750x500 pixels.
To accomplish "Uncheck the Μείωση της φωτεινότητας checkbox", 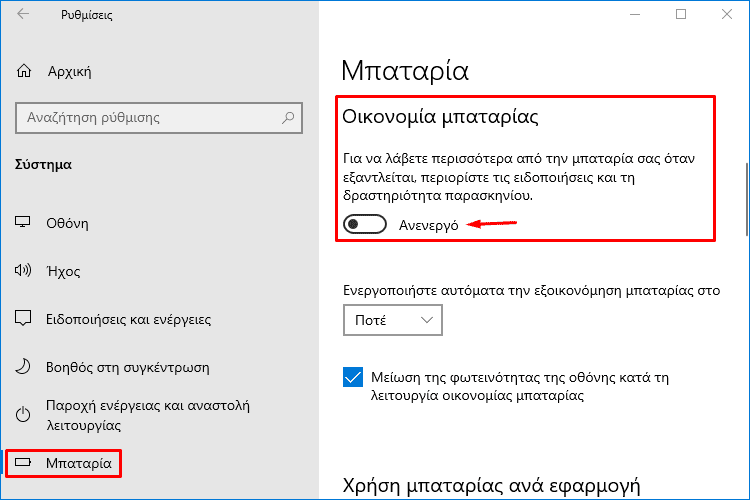I will [x=353, y=377].
